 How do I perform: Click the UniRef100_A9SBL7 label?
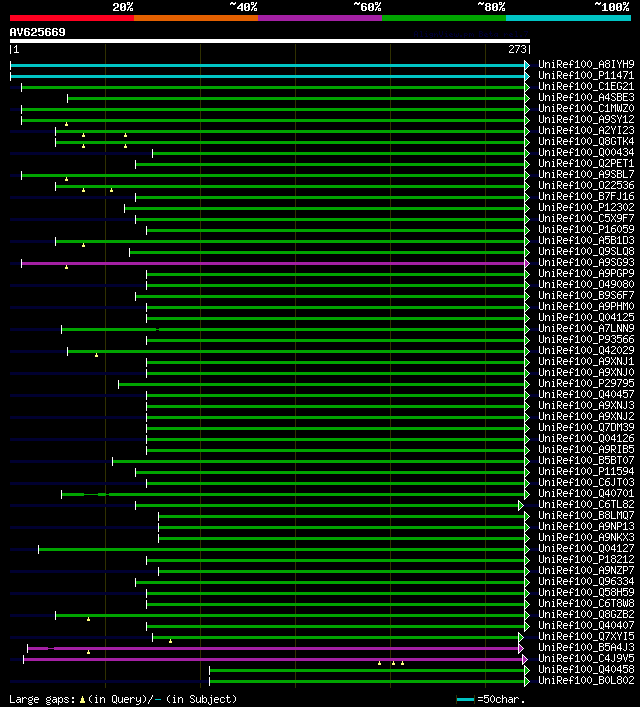click(x=586, y=174)
